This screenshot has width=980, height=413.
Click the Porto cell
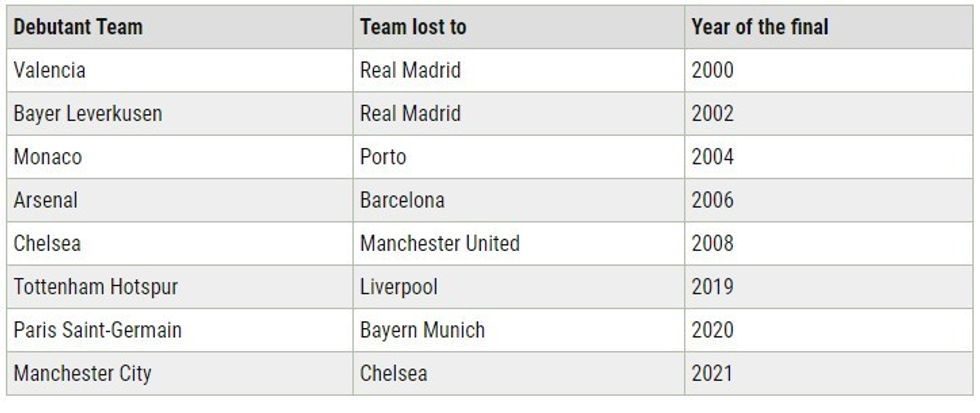[383, 157]
